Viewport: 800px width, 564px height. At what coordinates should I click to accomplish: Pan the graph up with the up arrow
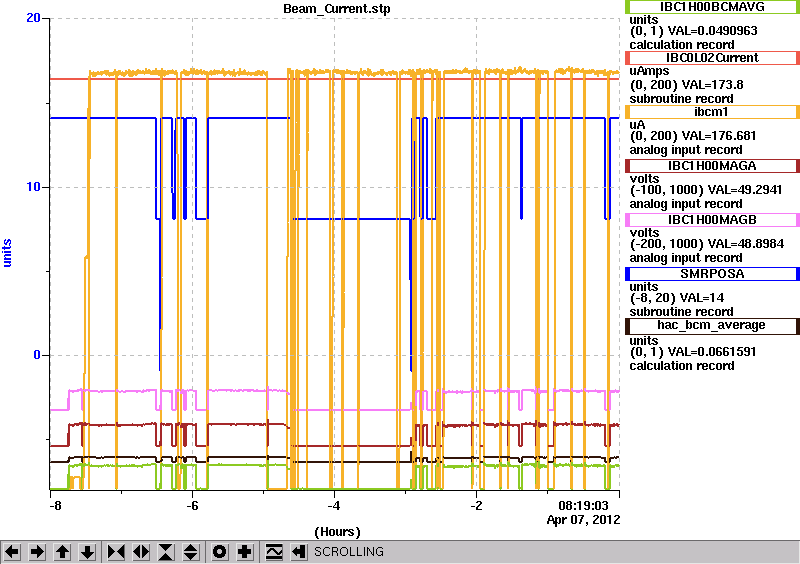[63, 552]
